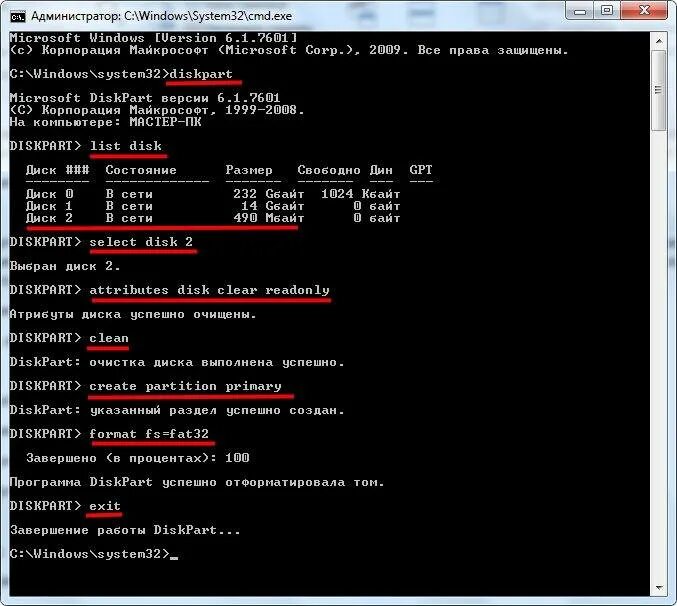This screenshot has height=606, width=677.
Task: Click the 'list disk' command text
Action: tap(126, 146)
